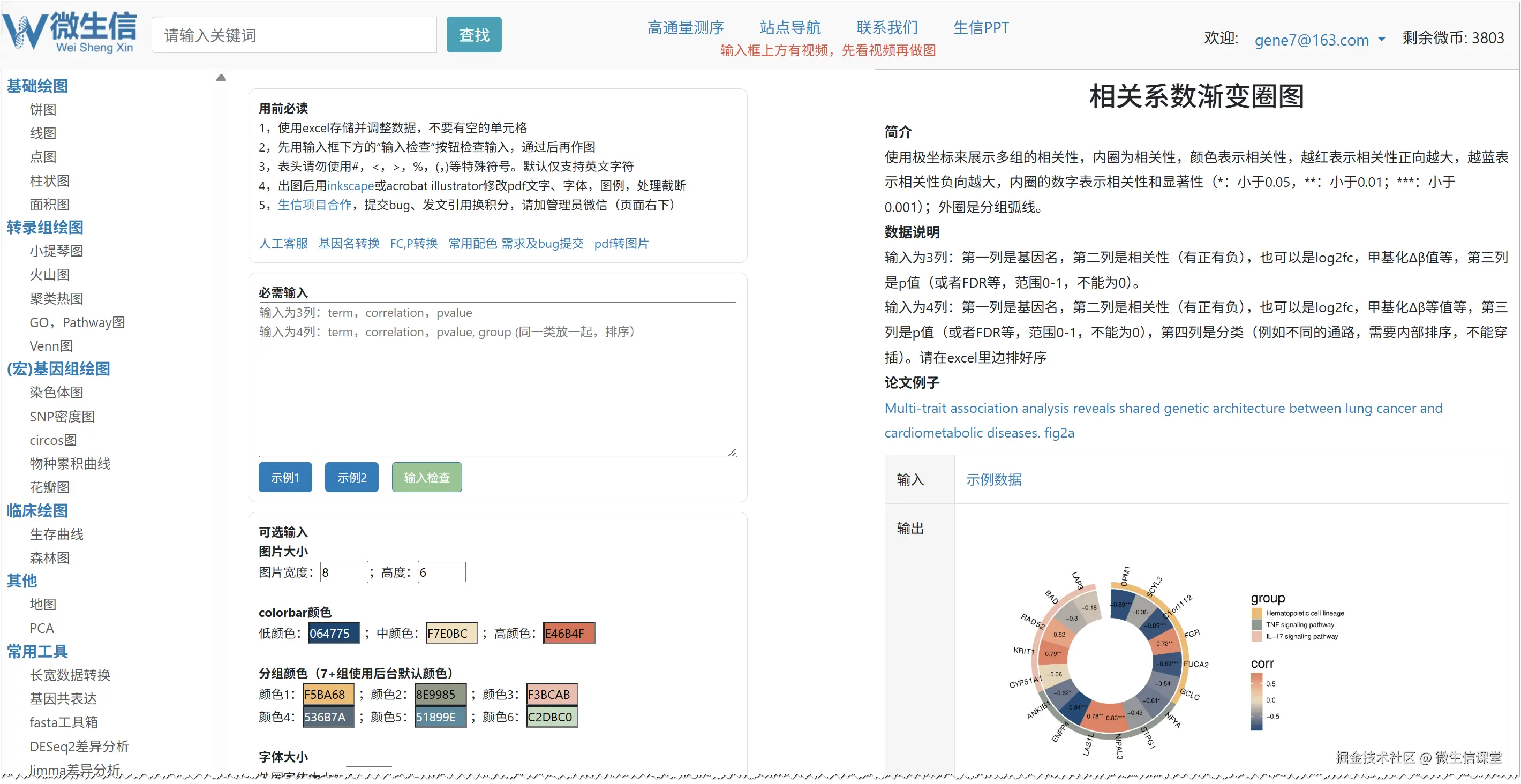Expand the 转录组绘图 category
1521x784 pixels.
coord(45,227)
